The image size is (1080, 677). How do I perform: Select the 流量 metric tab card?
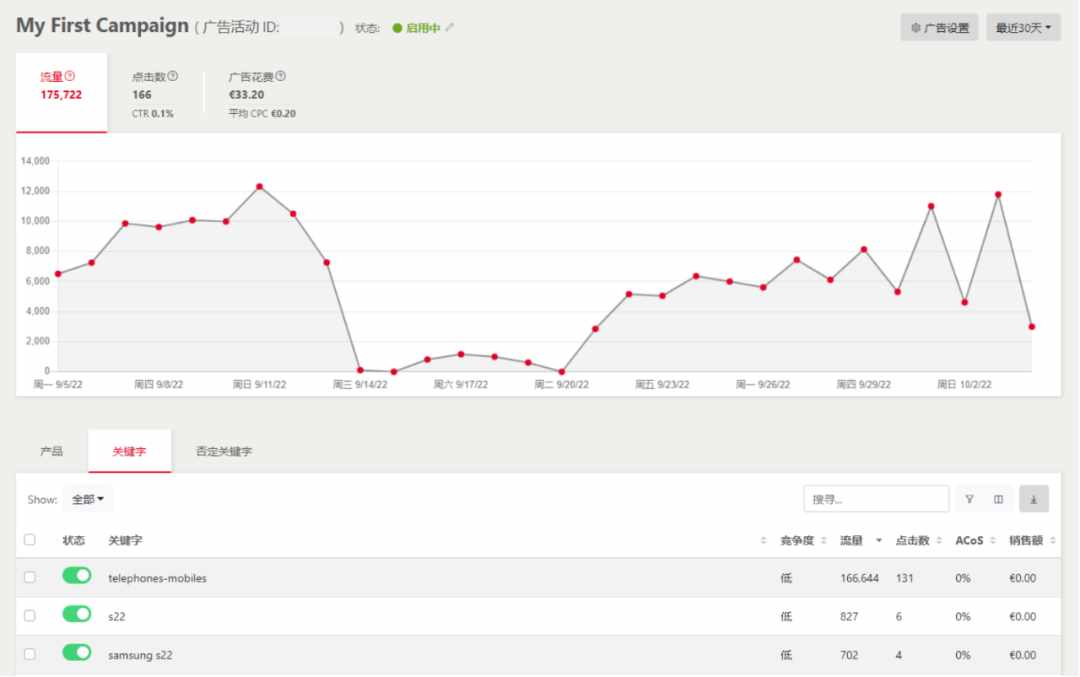61,92
